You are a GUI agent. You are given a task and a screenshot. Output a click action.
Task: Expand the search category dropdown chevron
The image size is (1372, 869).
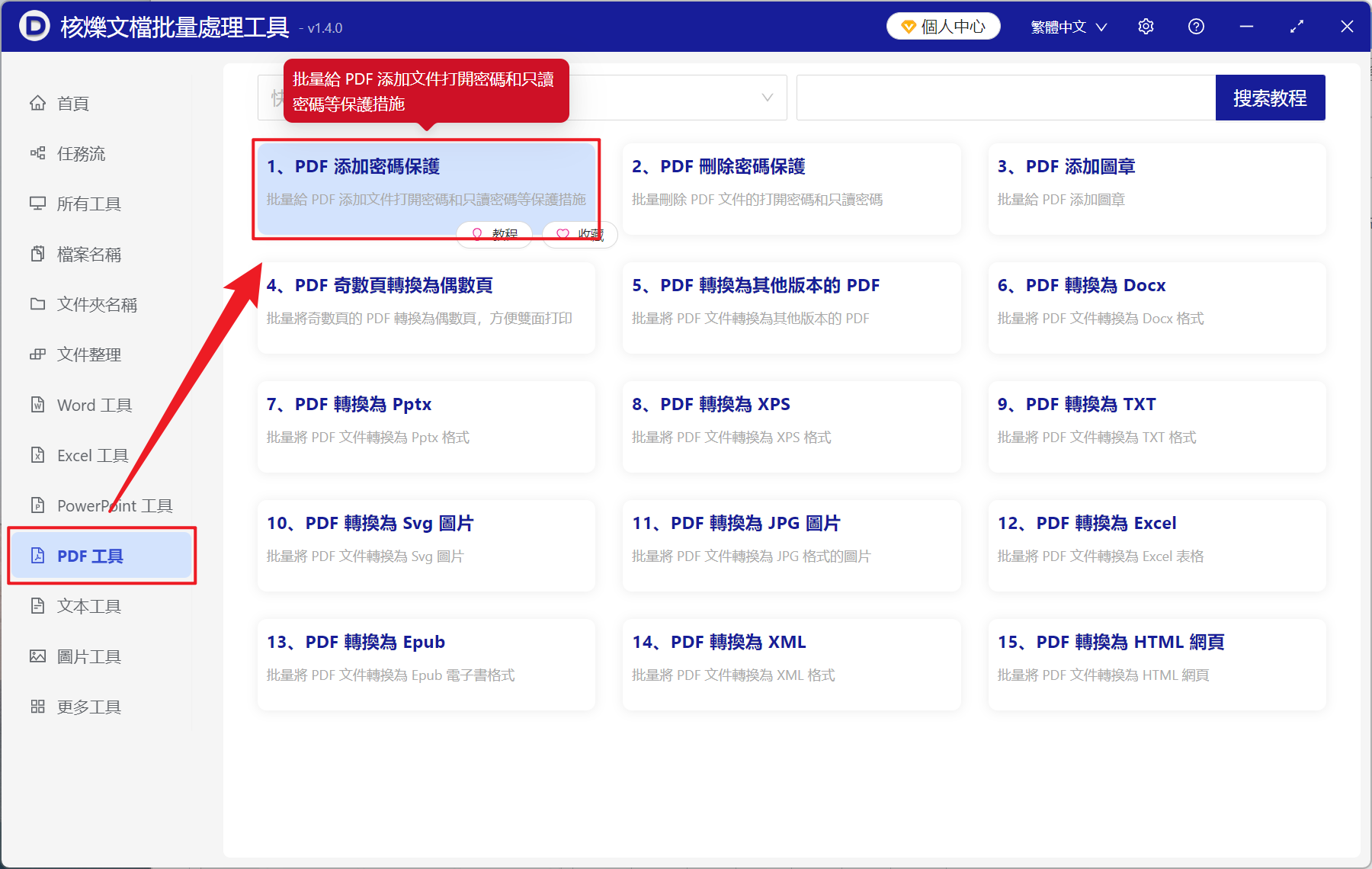point(767,98)
